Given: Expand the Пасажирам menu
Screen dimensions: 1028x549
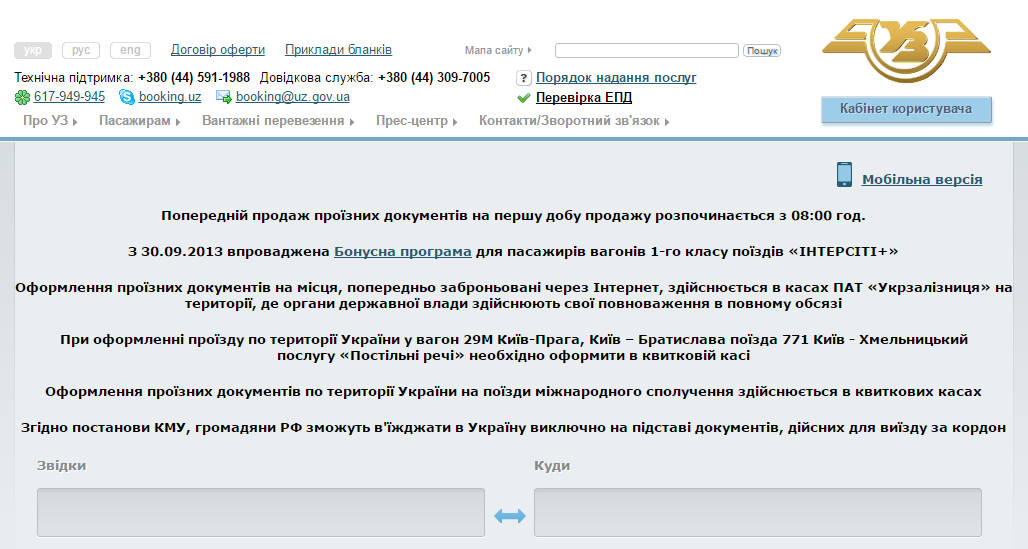Looking at the screenshot, I should [139, 121].
